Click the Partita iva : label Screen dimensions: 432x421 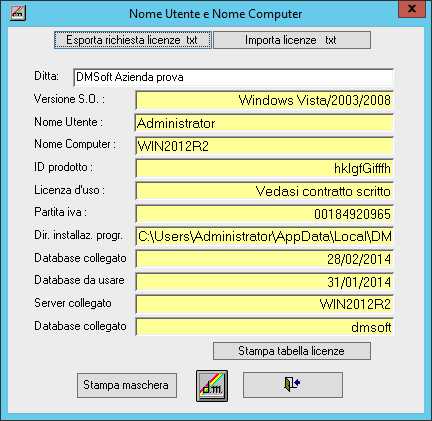pos(61,212)
